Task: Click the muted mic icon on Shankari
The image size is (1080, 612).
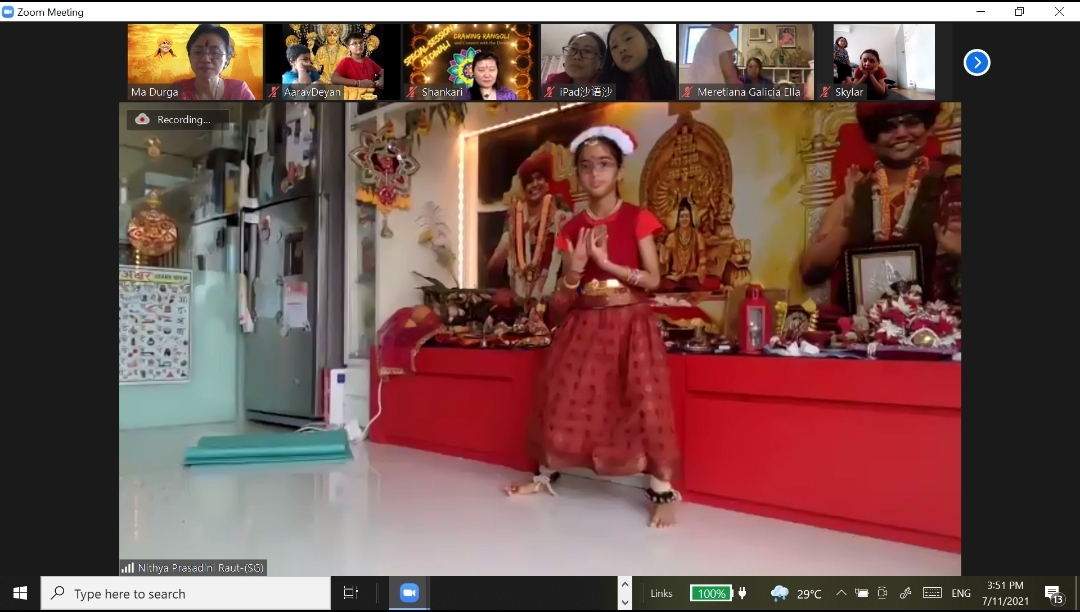Action: [x=412, y=92]
